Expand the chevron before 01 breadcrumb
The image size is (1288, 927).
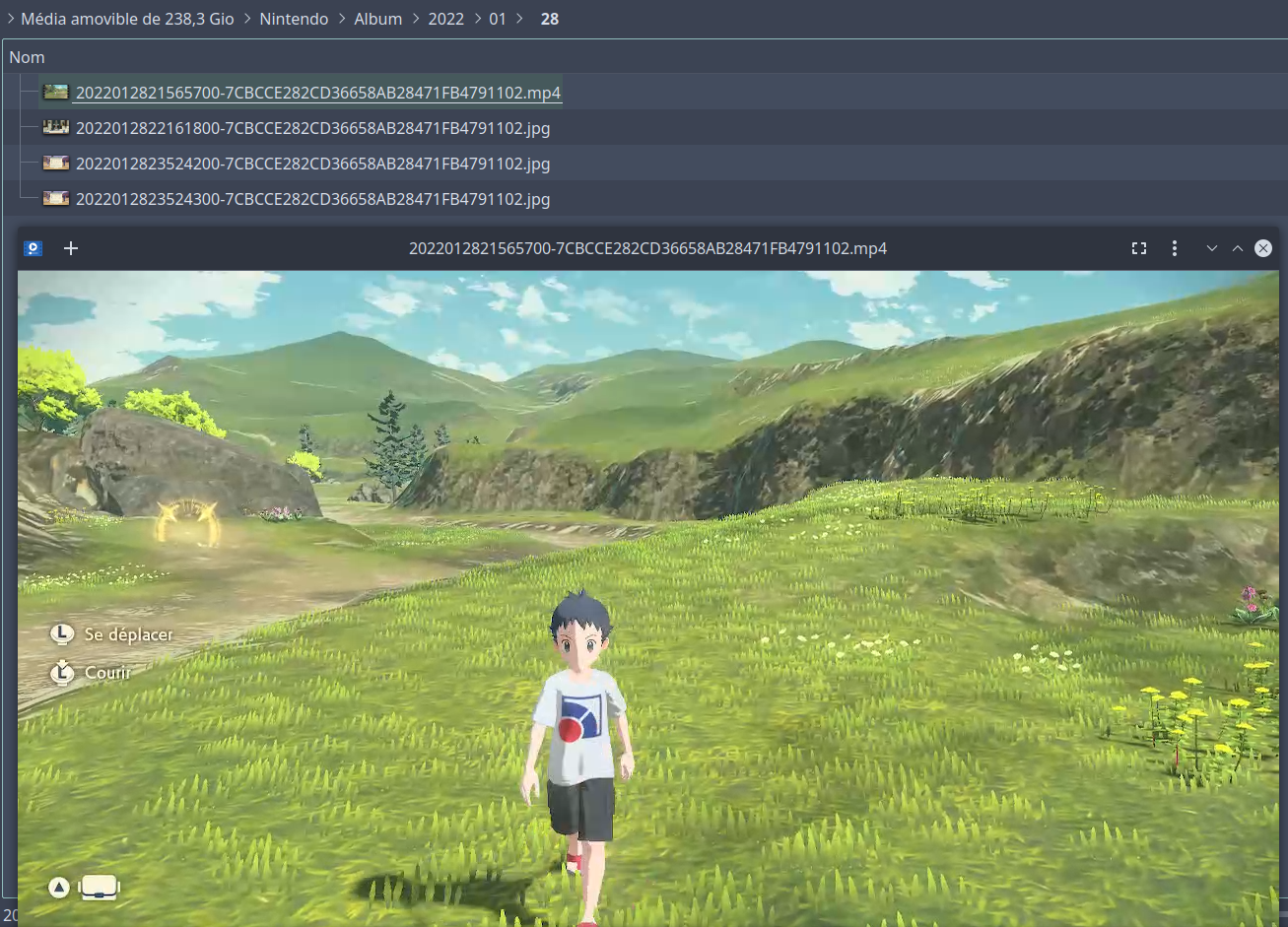point(477,19)
